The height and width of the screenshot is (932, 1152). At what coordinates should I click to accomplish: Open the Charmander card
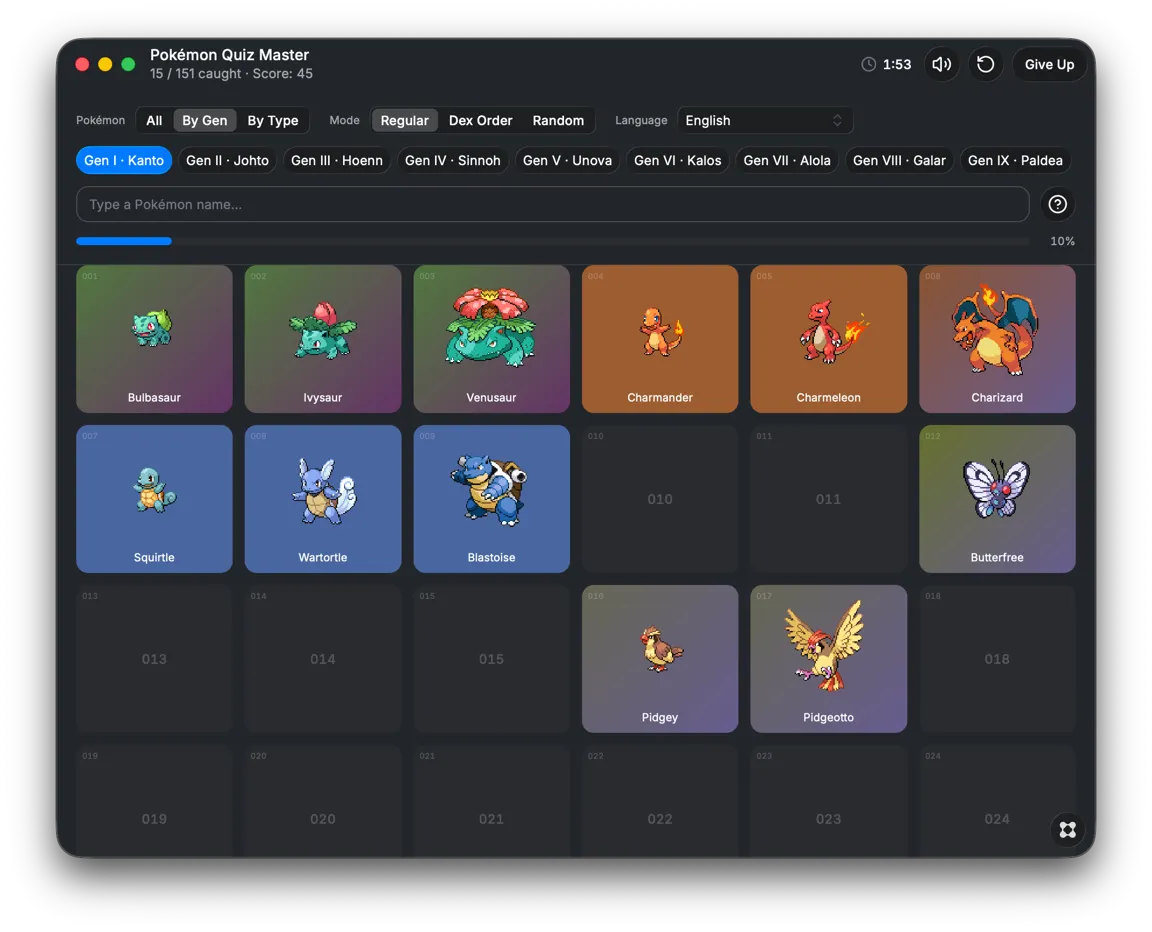click(660, 339)
